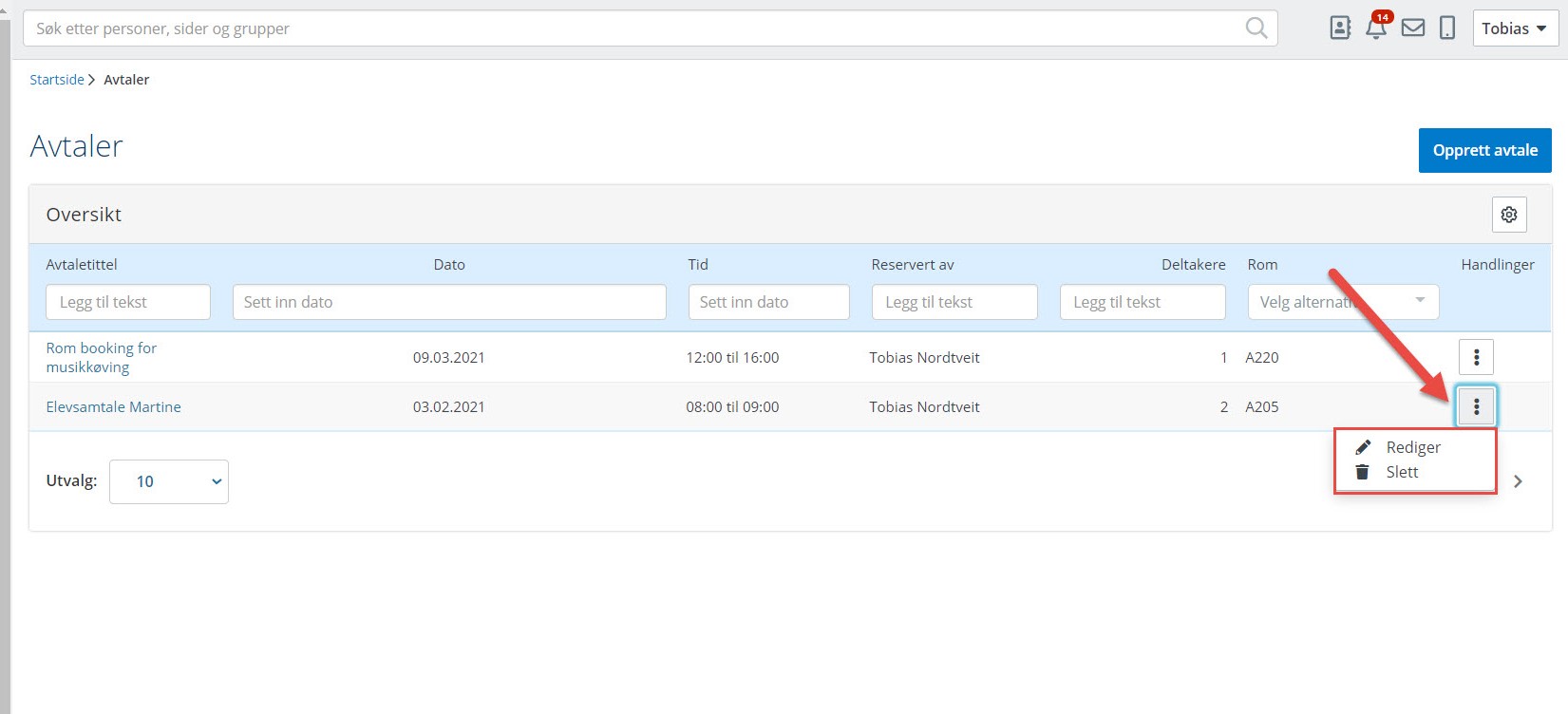The height and width of the screenshot is (714, 1568).
Task: Open actions menu for Rom booking row
Action: coord(1476,357)
